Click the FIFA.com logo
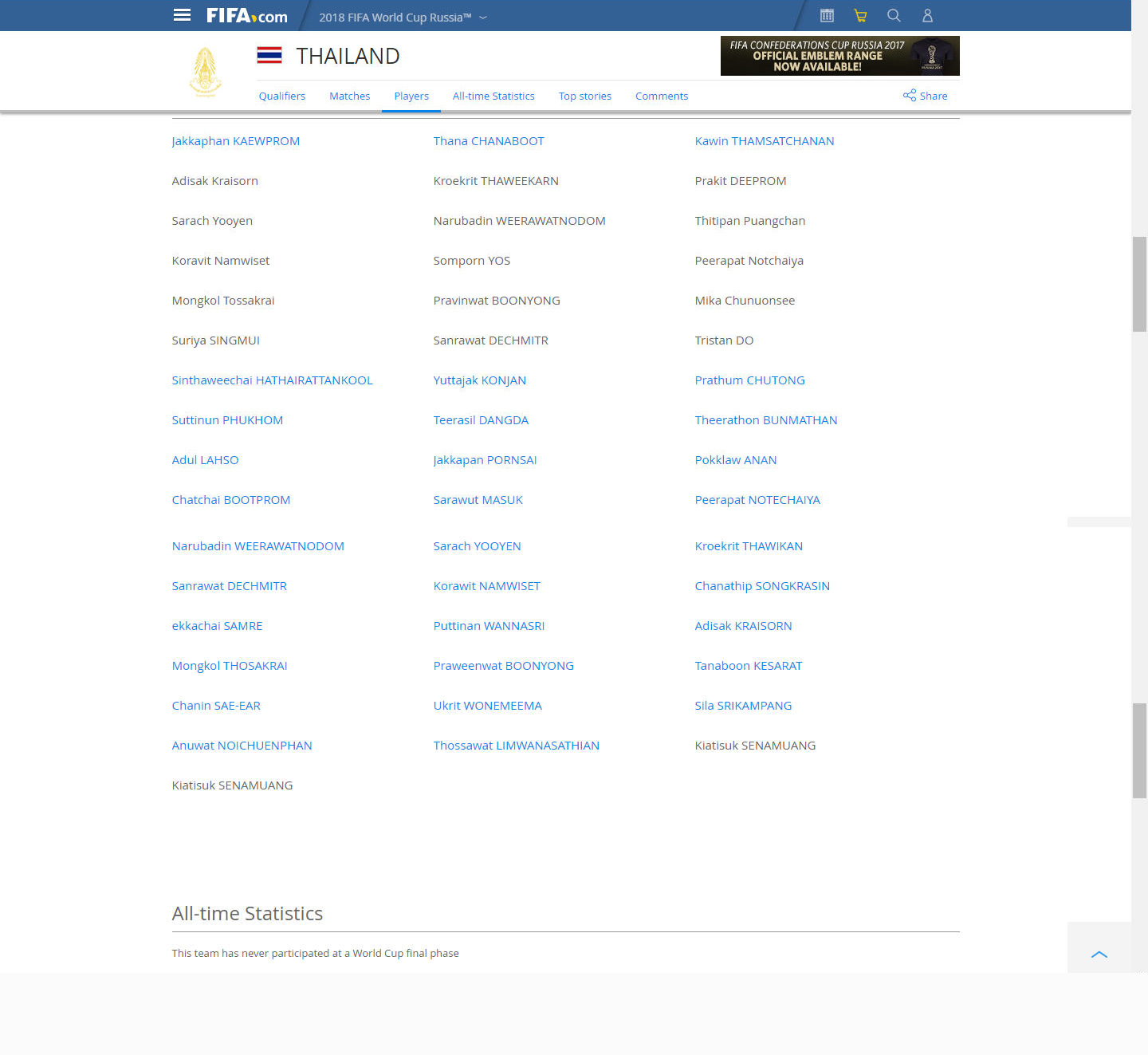 pyautogui.click(x=247, y=16)
